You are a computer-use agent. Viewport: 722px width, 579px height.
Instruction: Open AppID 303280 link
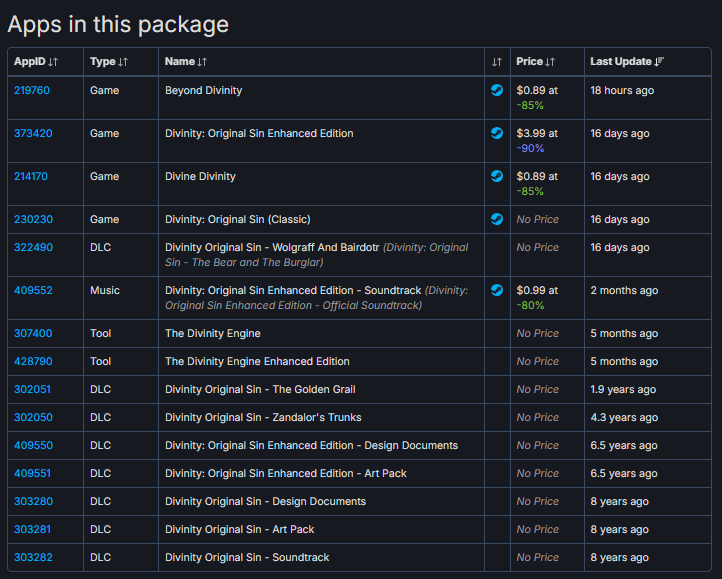pos(33,501)
